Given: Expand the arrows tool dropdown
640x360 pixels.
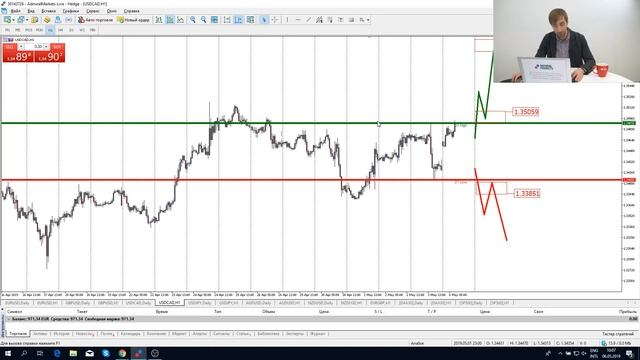Looking at the screenshot, I should point(368,20).
